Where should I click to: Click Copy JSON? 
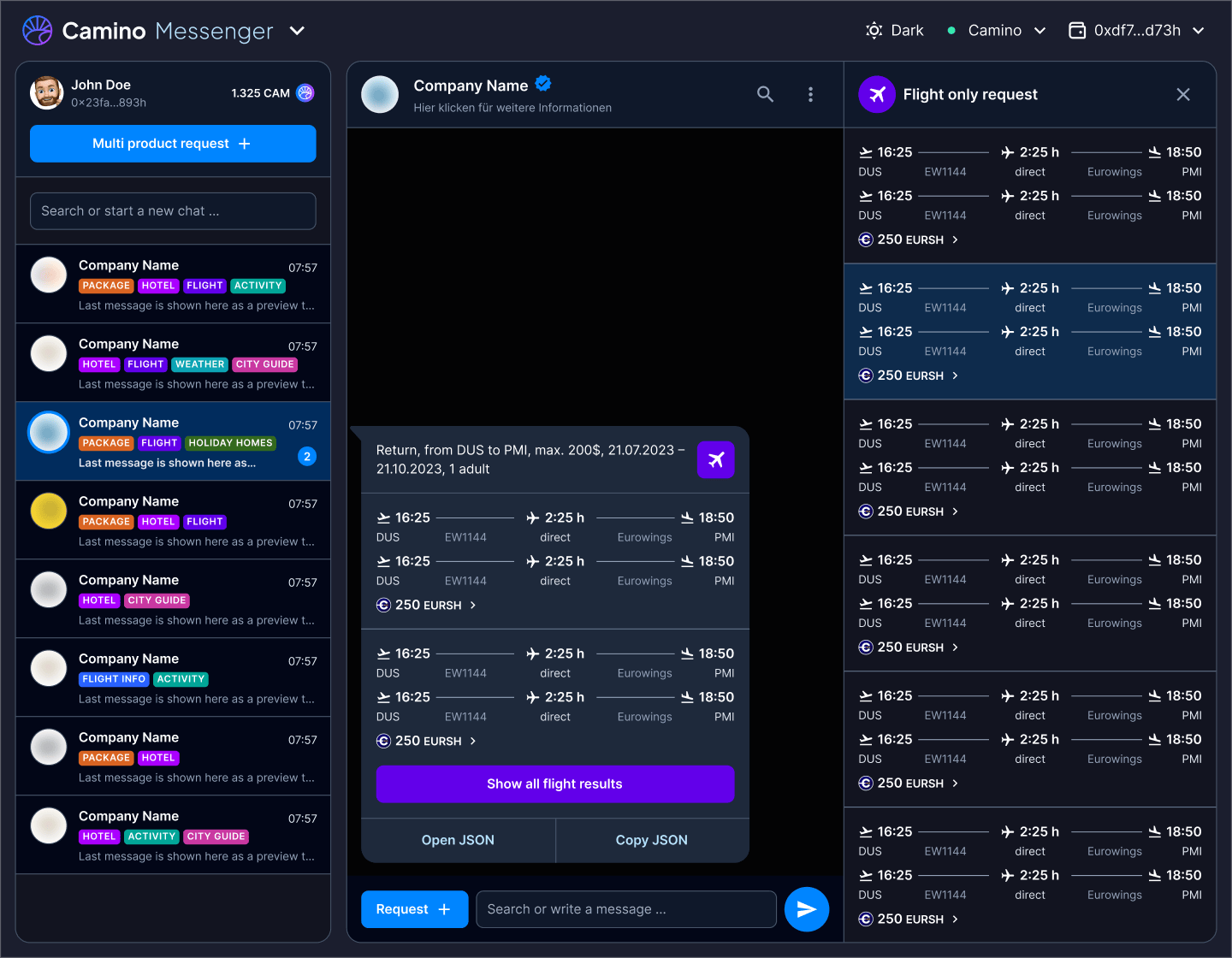pyautogui.click(x=651, y=840)
